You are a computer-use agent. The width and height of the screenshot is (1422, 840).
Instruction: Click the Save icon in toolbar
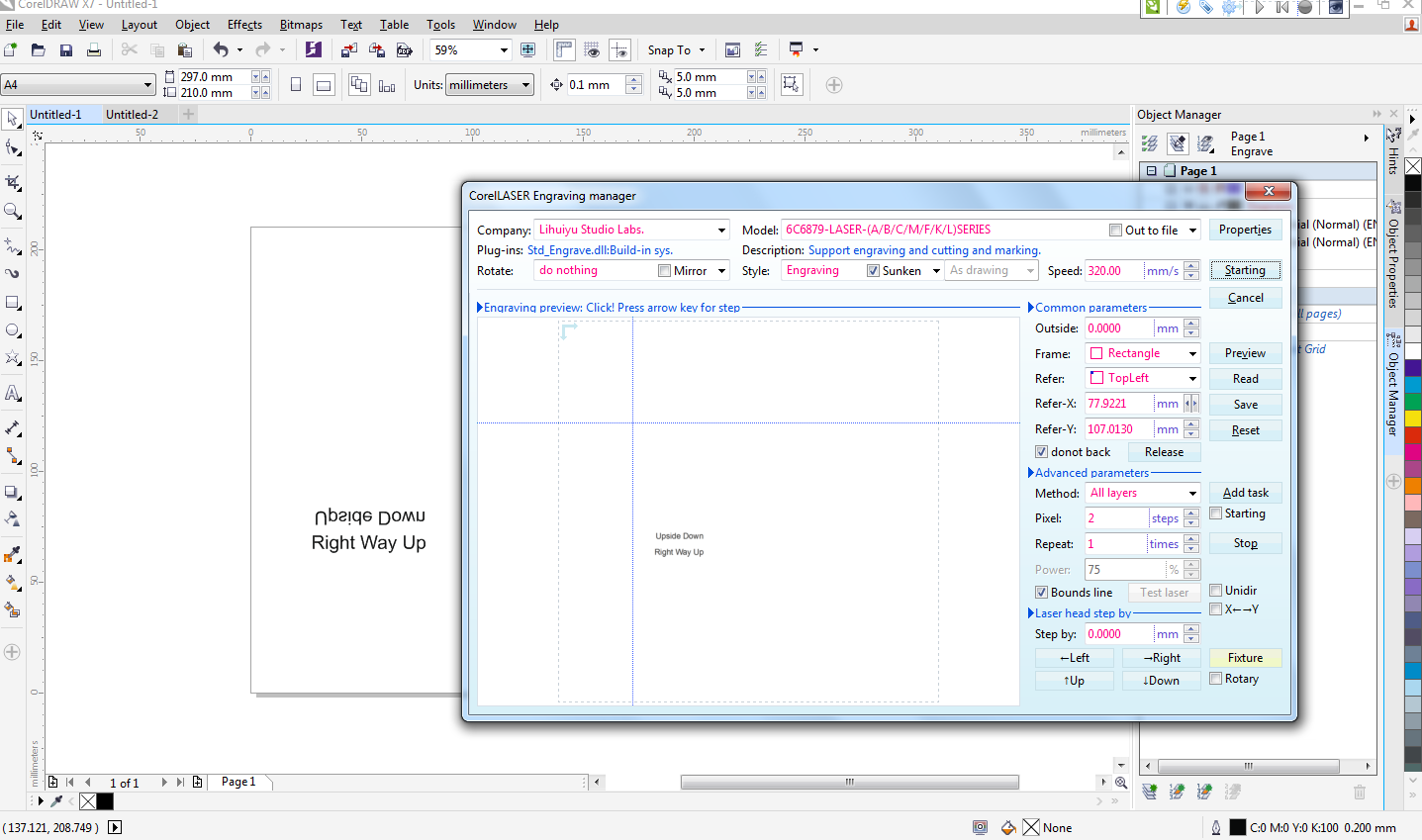click(x=66, y=50)
